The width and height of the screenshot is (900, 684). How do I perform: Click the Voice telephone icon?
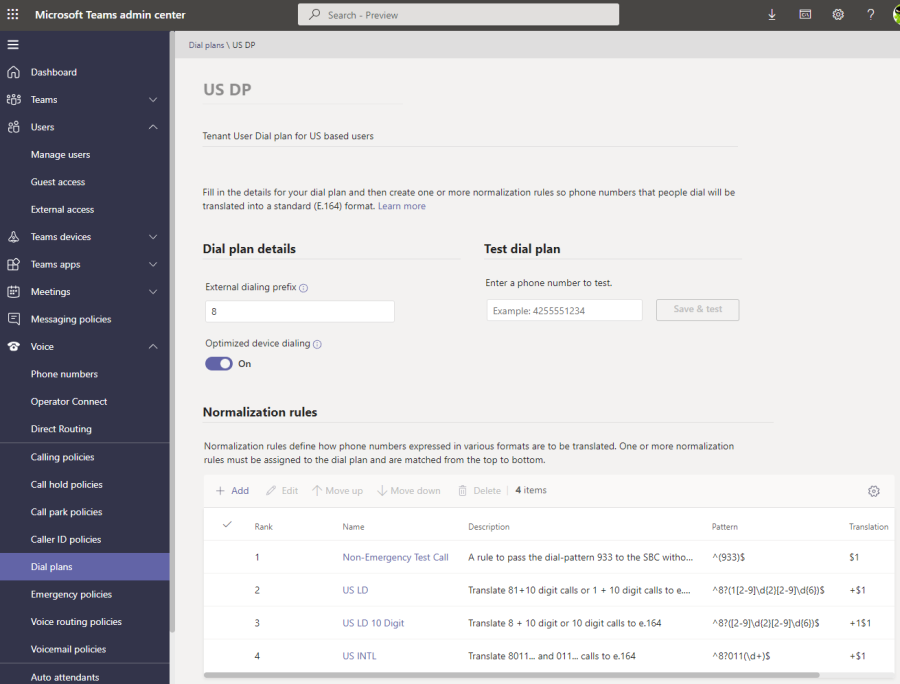[x=14, y=347]
